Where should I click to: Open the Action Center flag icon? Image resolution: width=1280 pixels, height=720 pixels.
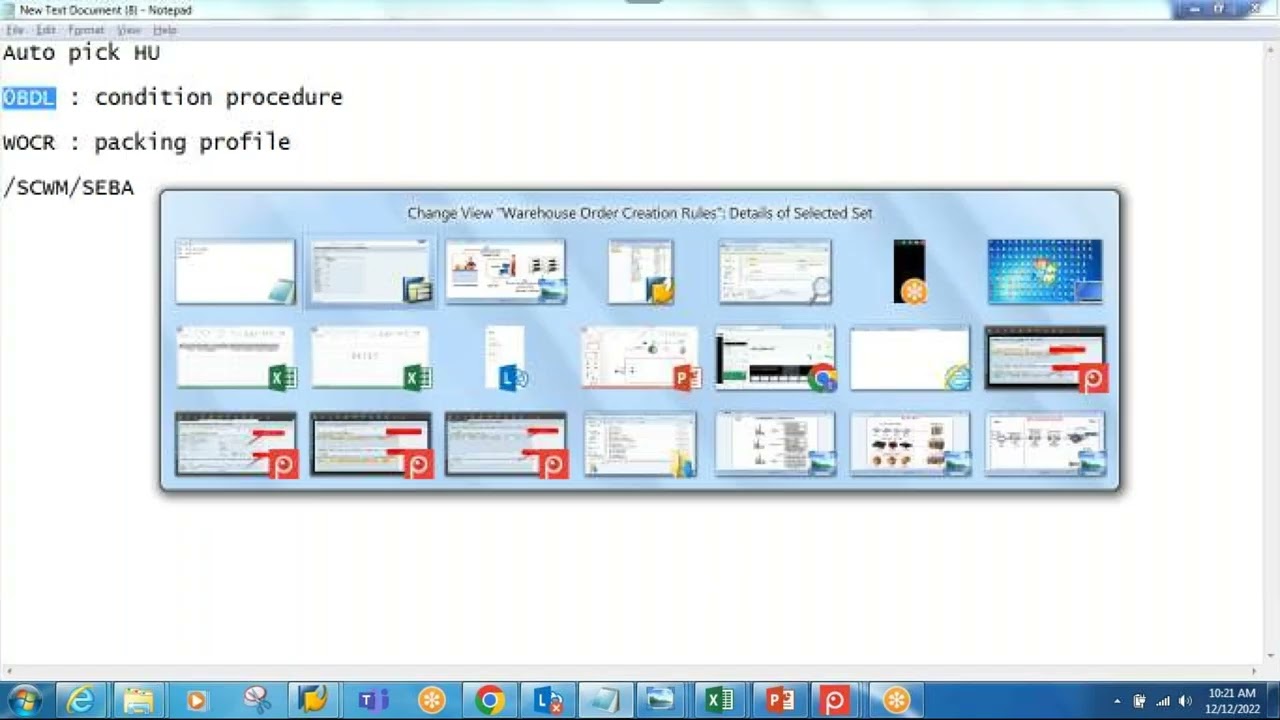[x=1139, y=701]
